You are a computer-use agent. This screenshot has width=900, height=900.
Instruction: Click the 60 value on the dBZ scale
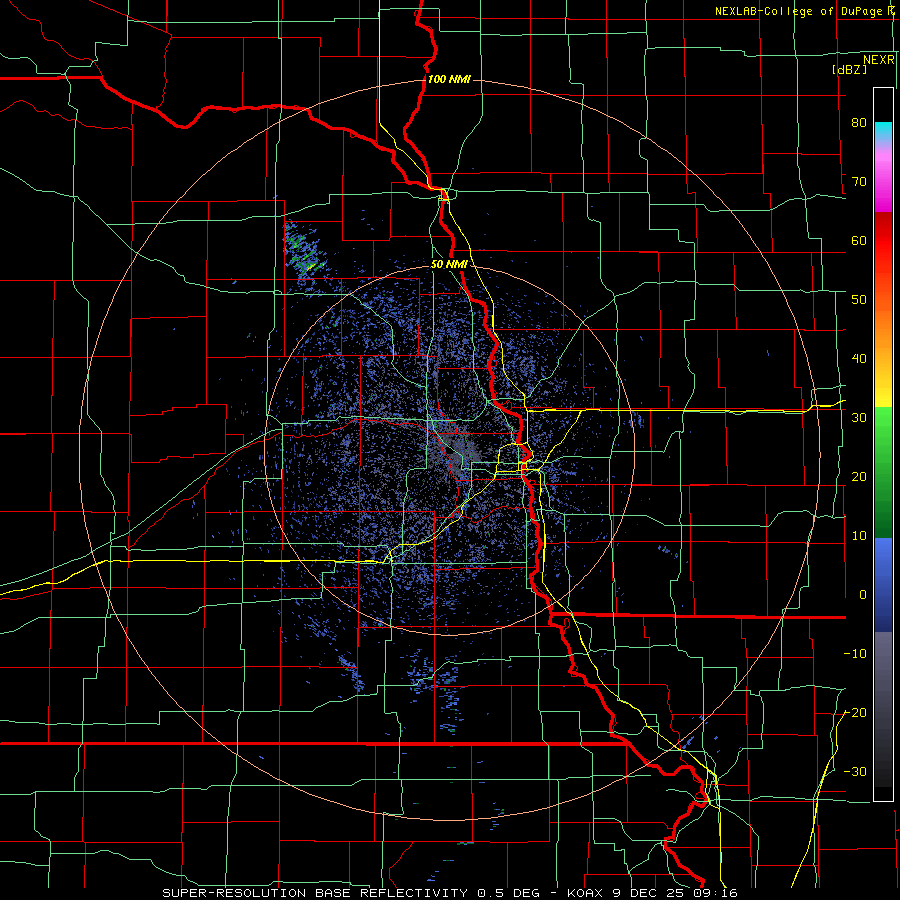[859, 240]
